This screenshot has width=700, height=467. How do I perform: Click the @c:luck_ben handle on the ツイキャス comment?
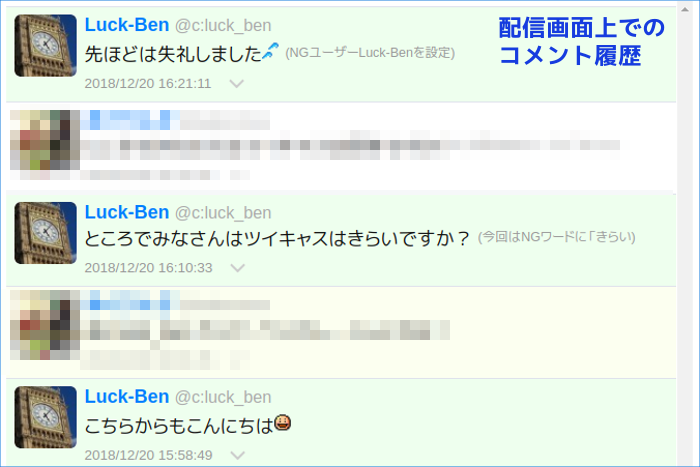[x=223, y=213]
